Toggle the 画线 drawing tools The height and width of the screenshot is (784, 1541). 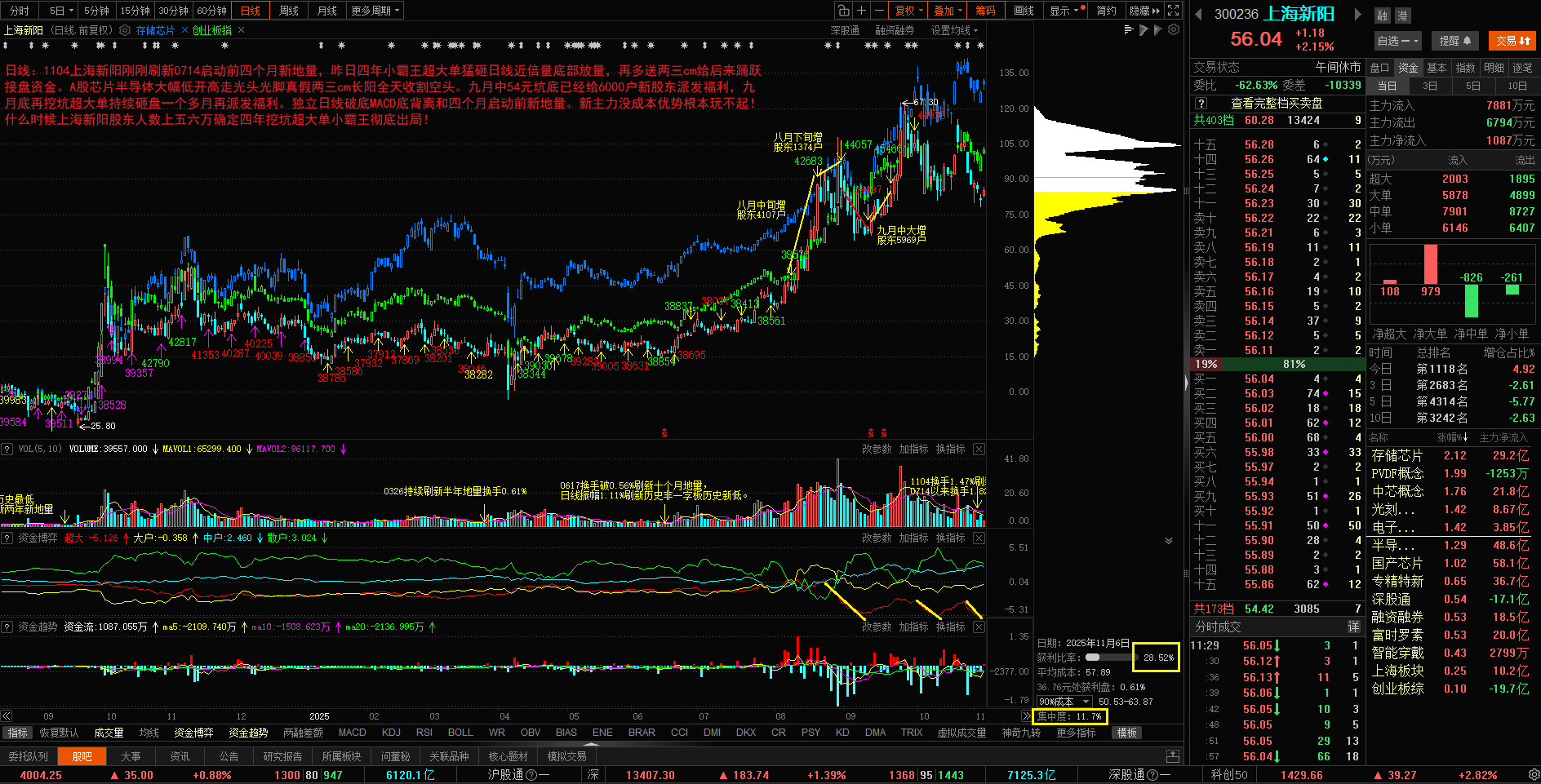click(x=1024, y=11)
